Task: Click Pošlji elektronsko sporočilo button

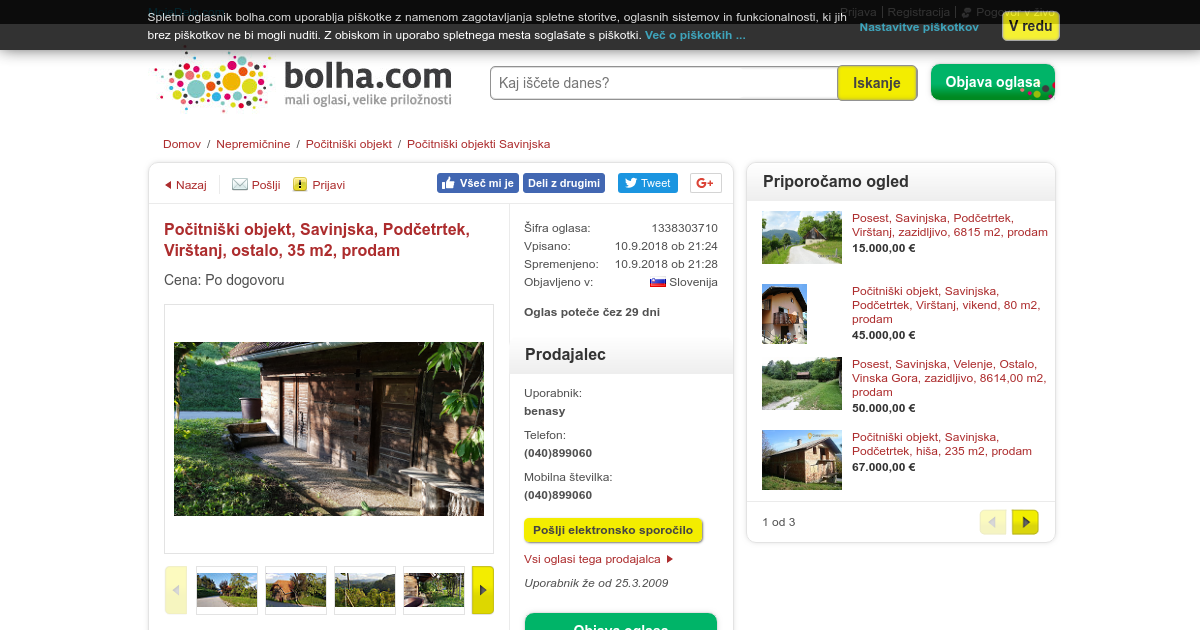Action: (613, 530)
